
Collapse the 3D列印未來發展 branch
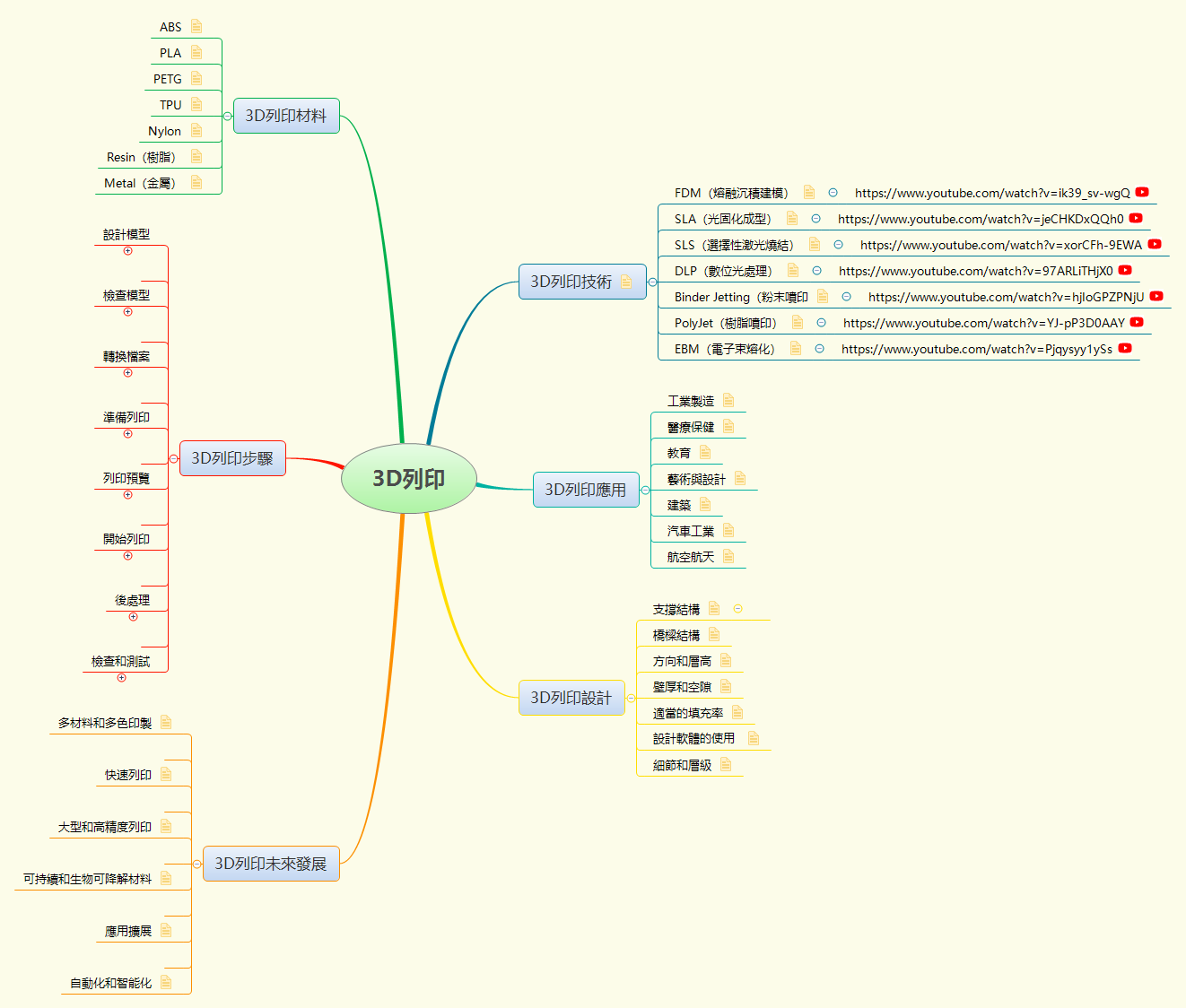(197, 864)
